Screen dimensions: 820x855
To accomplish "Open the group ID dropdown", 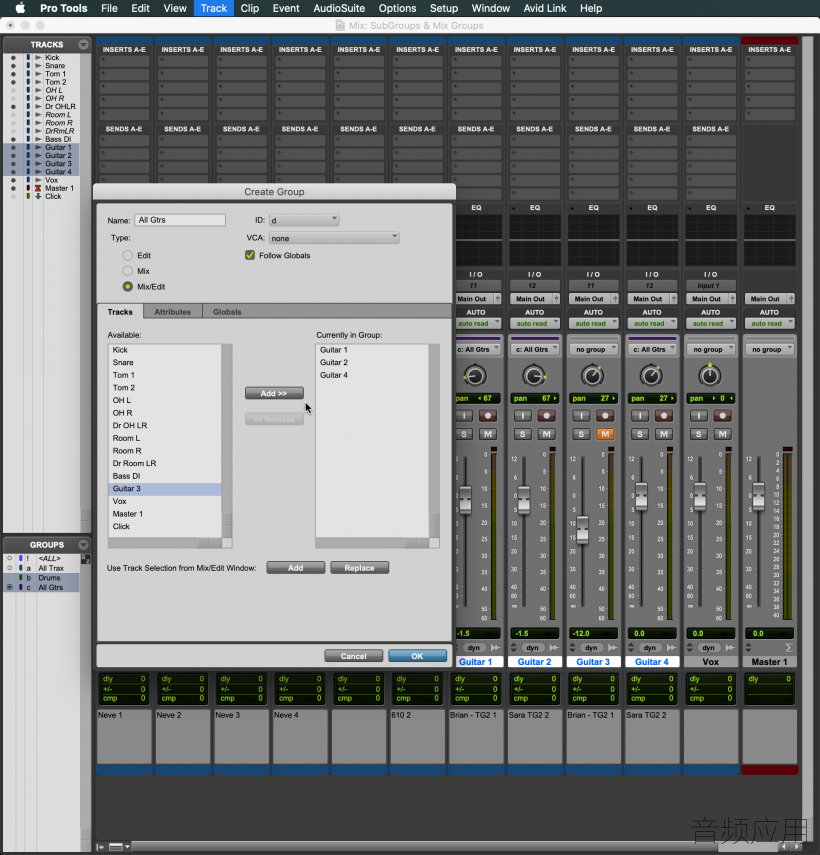I will click(x=304, y=220).
